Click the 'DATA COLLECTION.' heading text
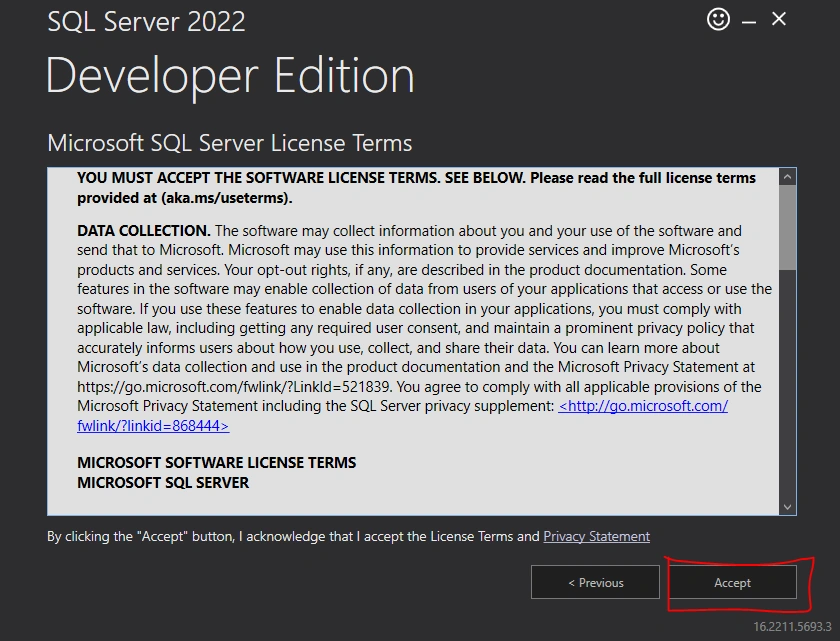 pos(144,231)
